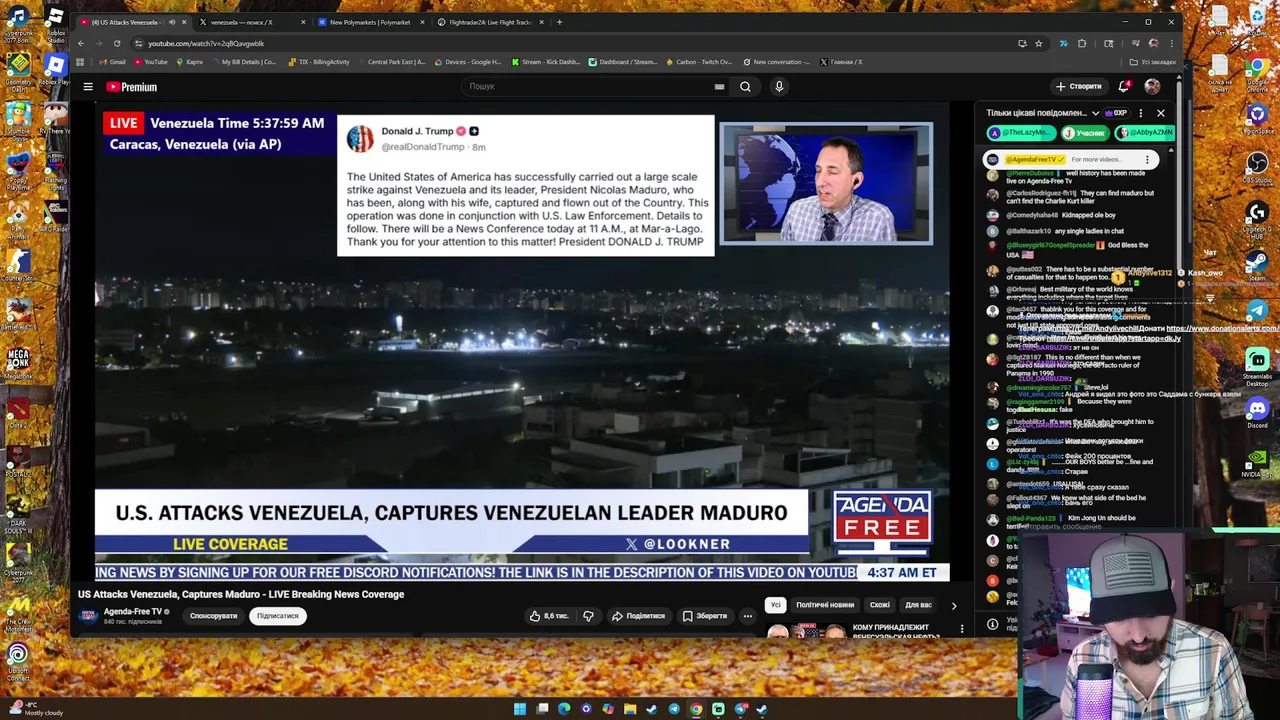Viewport: 1280px width, 720px height.
Task: Select Політичні новини filter chip
Action: [x=825, y=605]
